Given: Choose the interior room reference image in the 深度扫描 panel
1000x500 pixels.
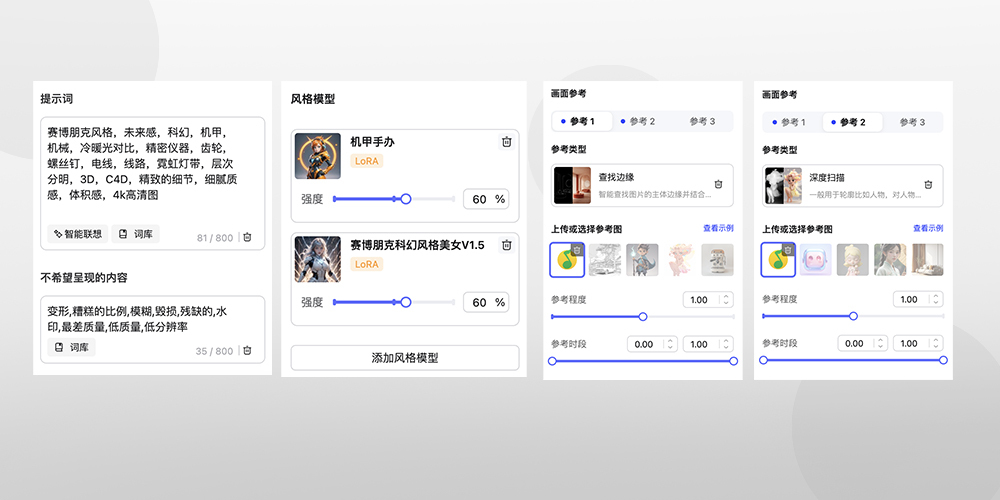Looking at the screenshot, I should click(x=928, y=260).
